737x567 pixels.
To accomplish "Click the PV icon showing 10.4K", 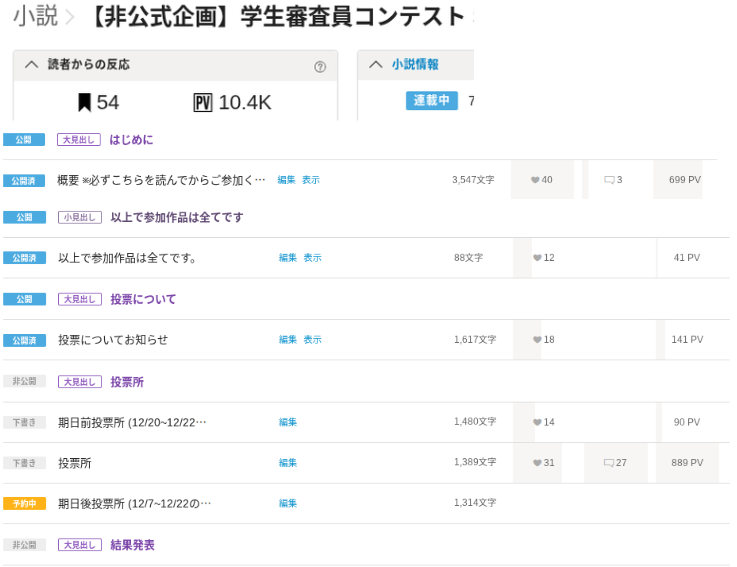I will (203, 103).
